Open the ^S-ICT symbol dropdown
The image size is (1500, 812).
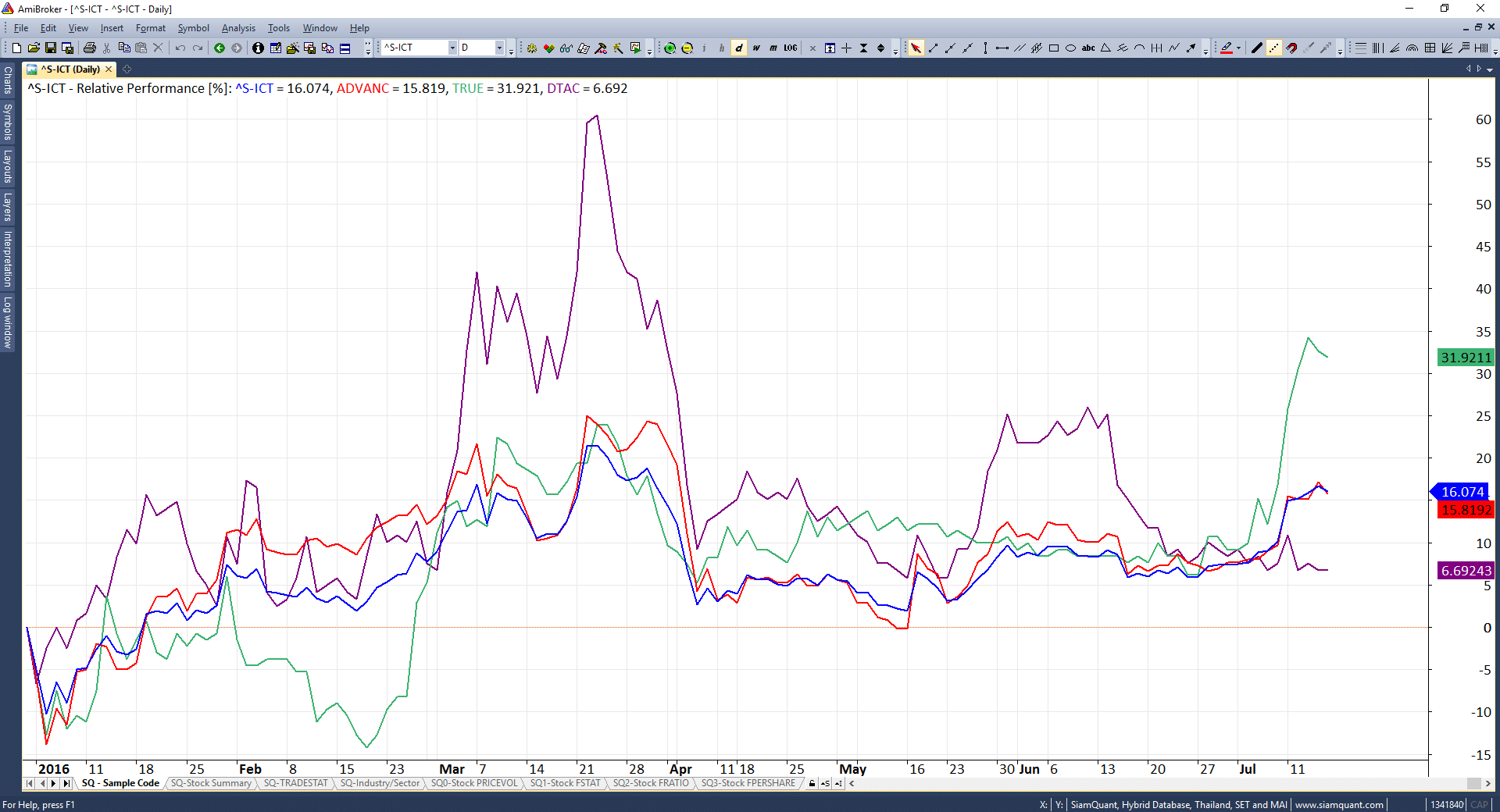452,48
